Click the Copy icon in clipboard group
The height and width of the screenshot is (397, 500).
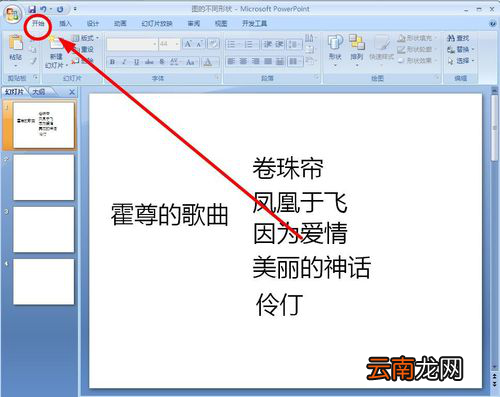click(x=33, y=49)
